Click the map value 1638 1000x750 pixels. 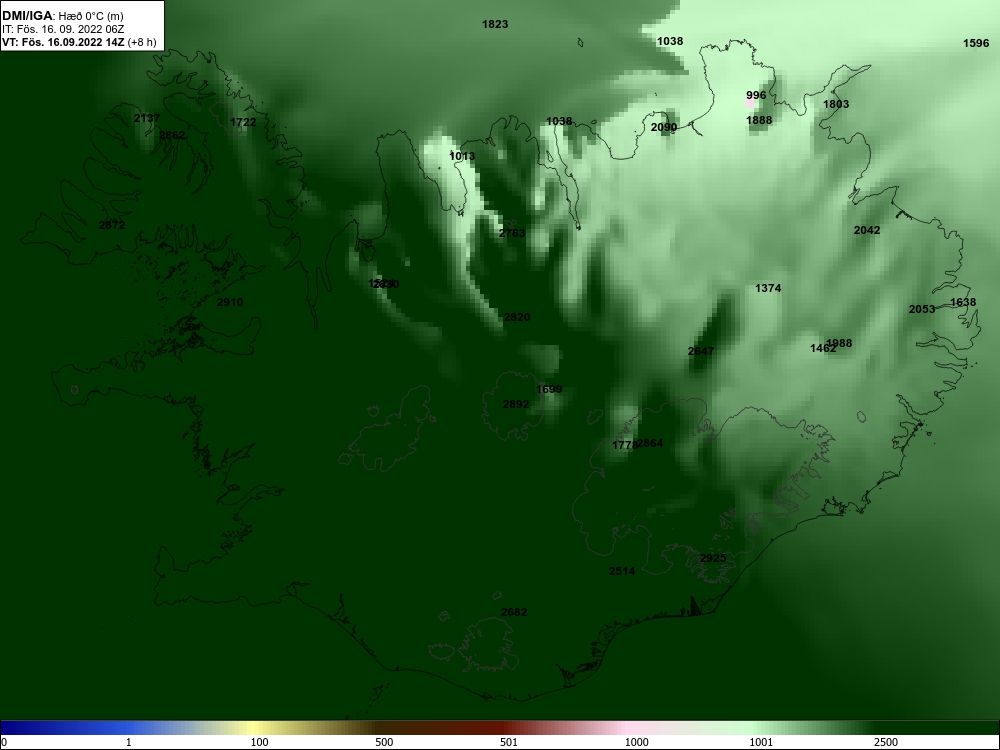(963, 302)
